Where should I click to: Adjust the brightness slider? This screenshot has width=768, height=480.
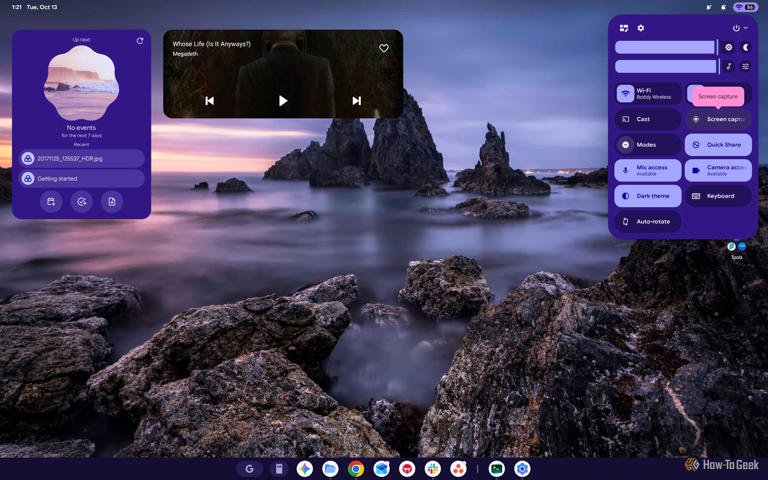click(x=665, y=47)
